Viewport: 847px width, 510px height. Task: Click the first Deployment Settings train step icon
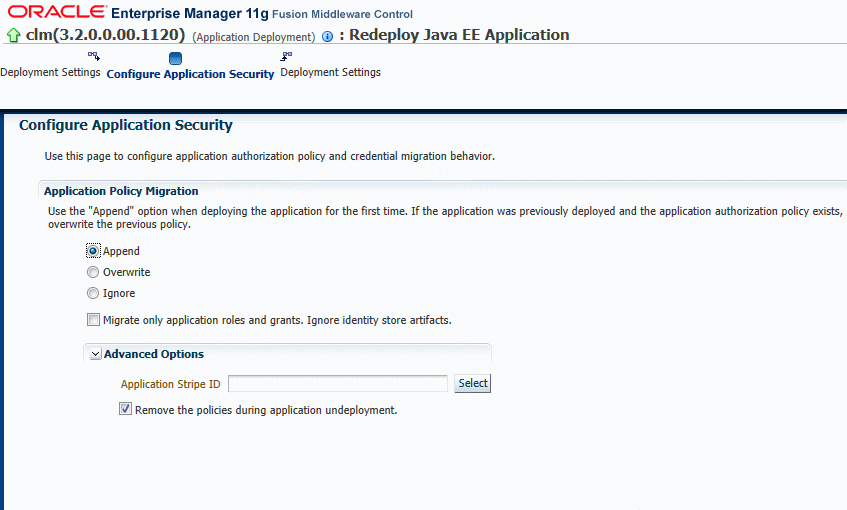pos(94,56)
